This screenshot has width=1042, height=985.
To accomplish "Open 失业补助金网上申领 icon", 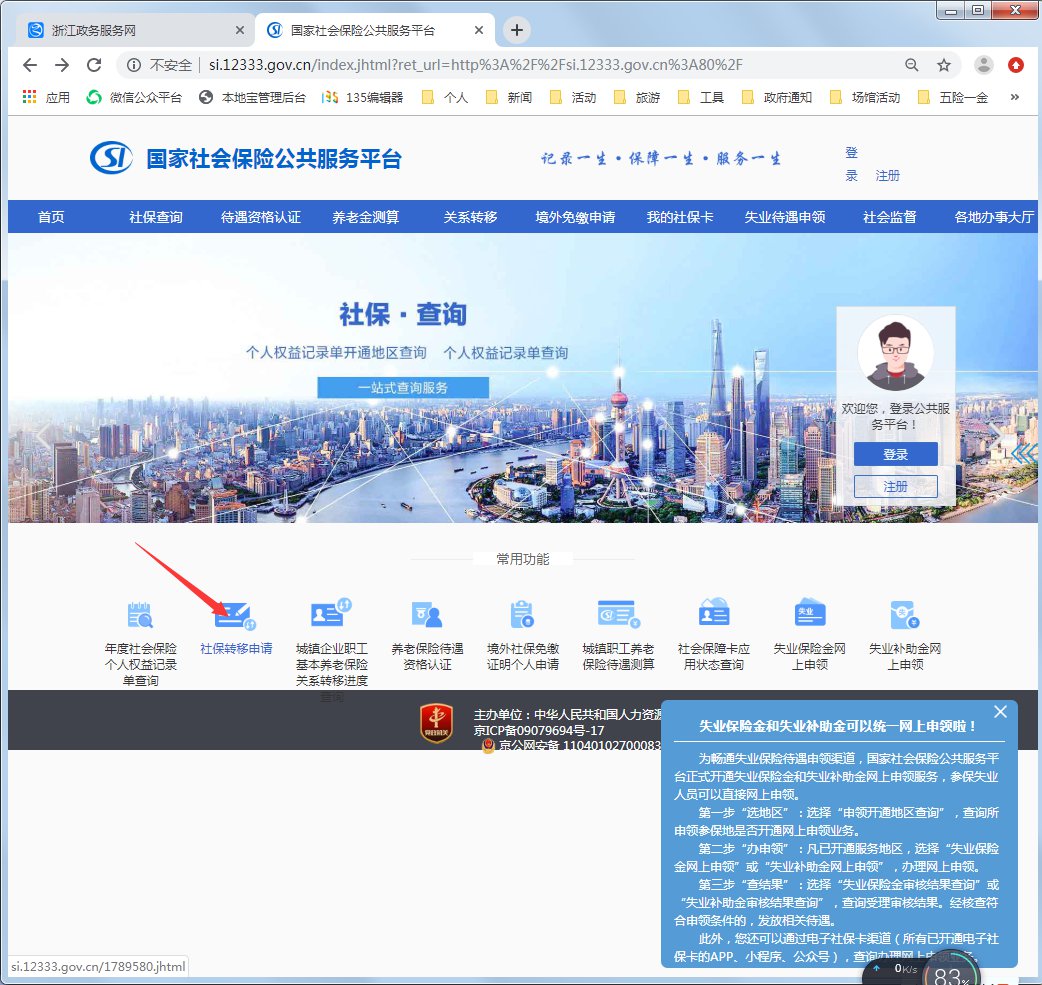I will pos(904,614).
